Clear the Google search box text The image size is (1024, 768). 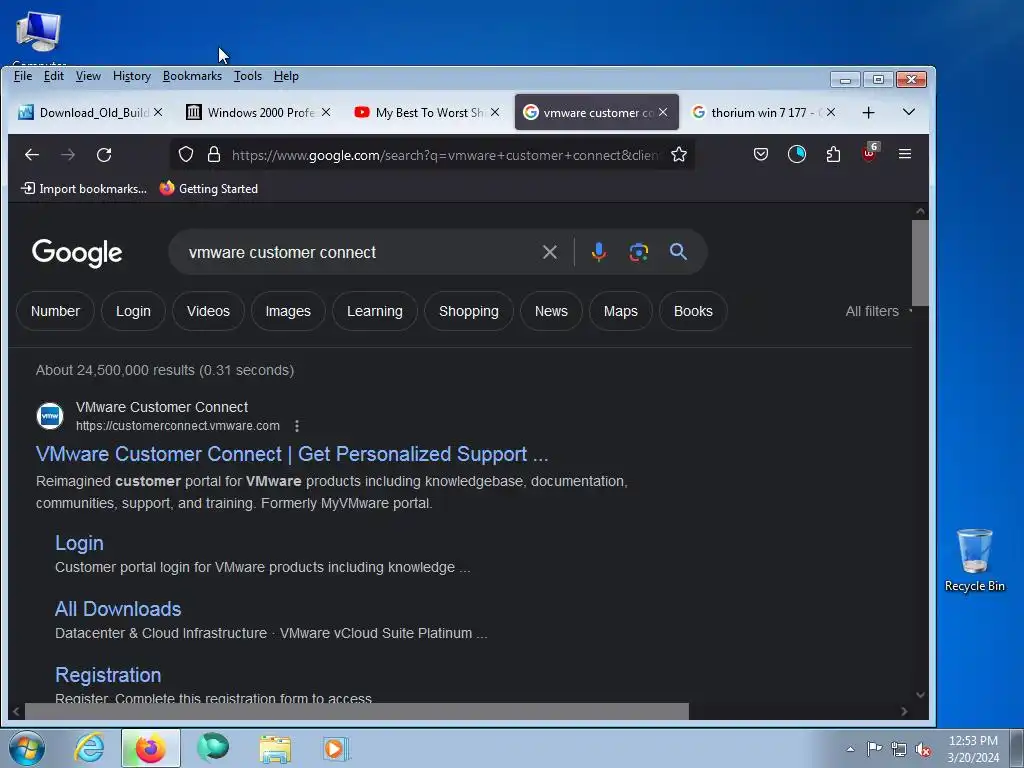(x=549, y=252)
